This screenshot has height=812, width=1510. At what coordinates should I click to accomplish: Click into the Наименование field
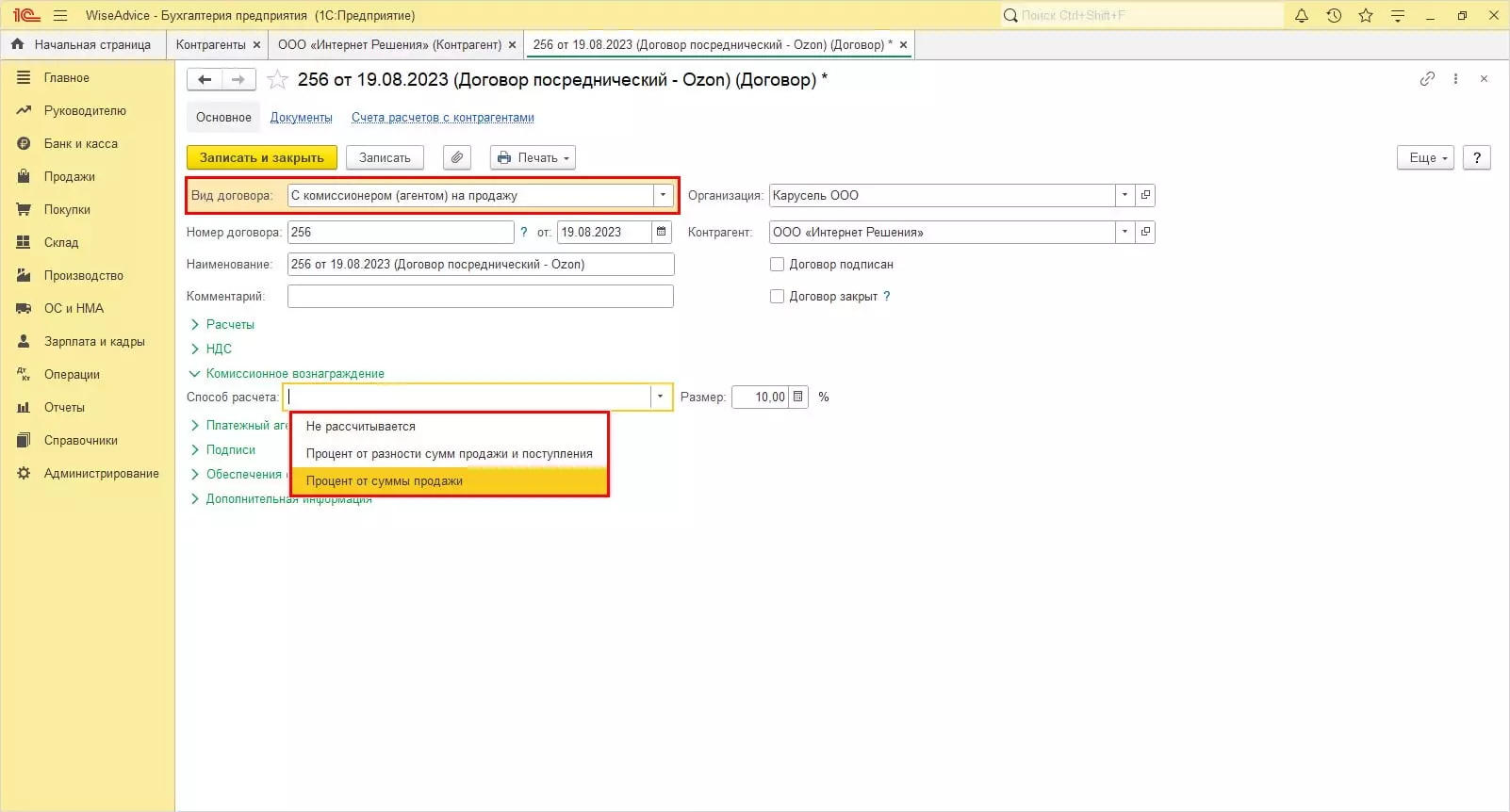[481, 265]
